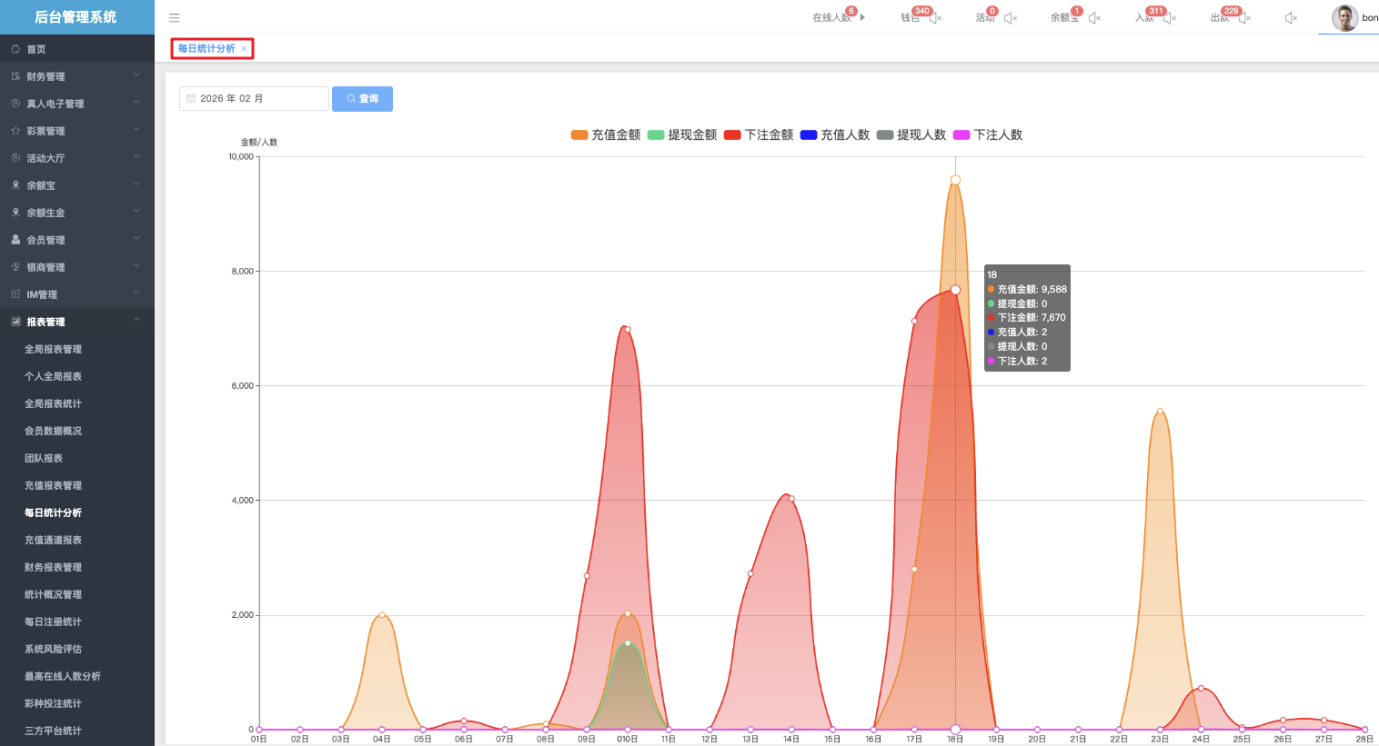Close the 每日统计分析 tab
Screen dimensions: 1379x746
pyautogui.click(x=244, y=49)
